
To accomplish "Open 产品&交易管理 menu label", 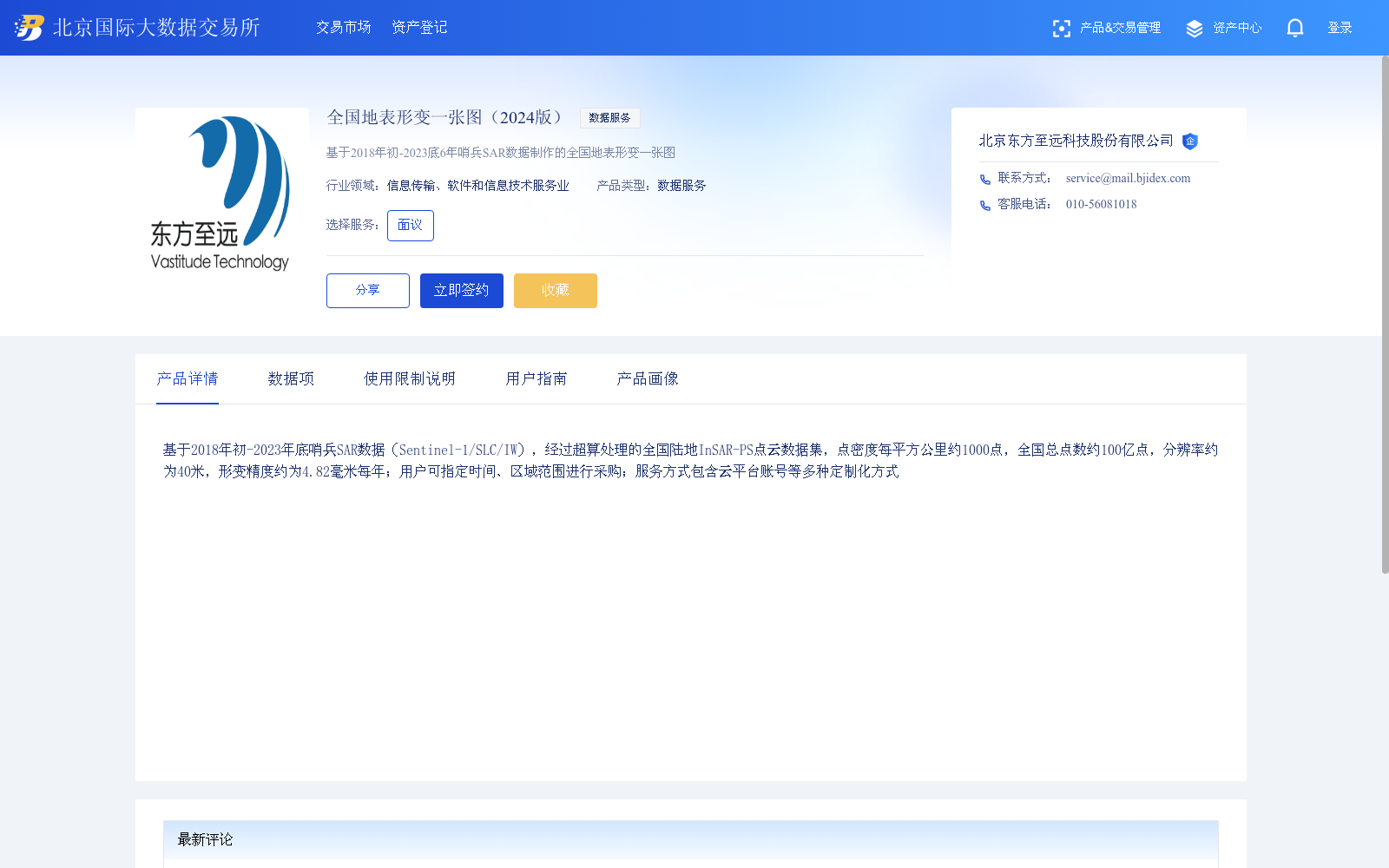I will 1120,28.
